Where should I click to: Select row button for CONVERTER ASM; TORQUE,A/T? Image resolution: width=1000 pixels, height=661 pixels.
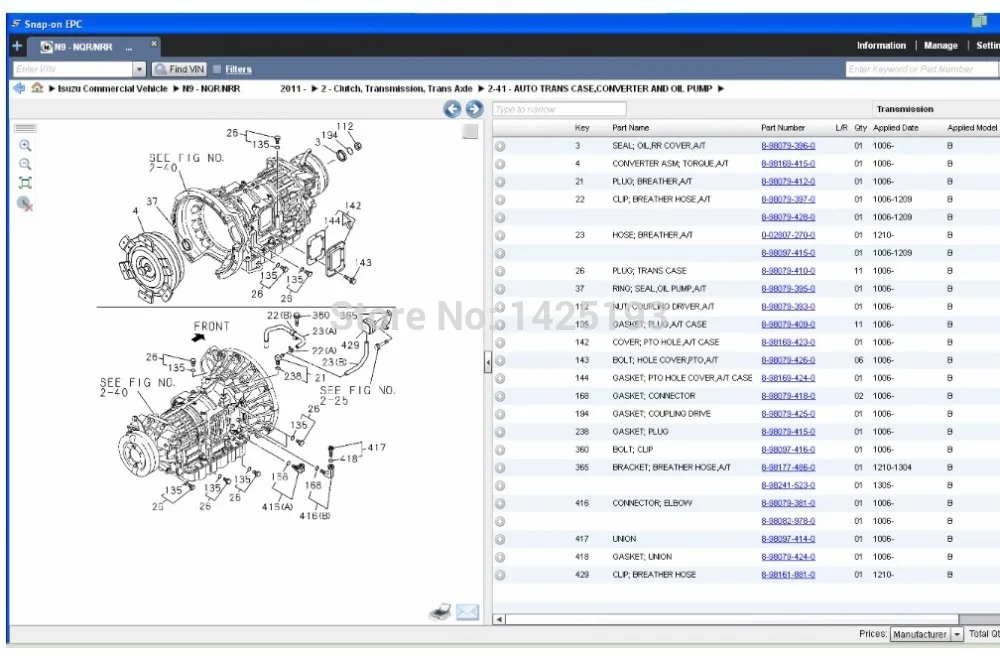pyautogui.click(x=500, y=164)
